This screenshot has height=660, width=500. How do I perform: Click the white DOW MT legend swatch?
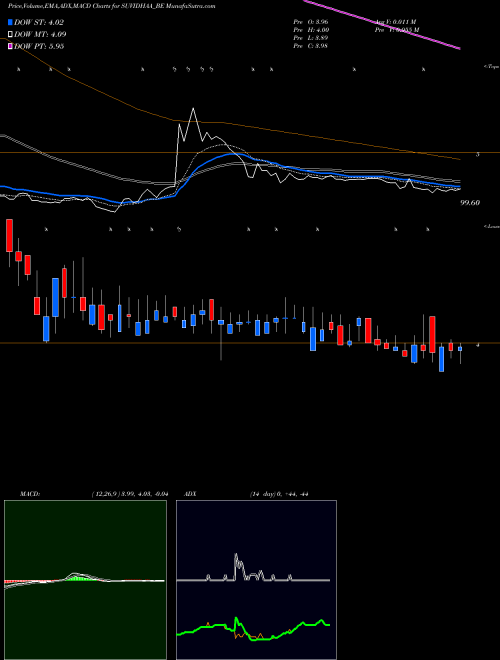[x=11, y=34]
